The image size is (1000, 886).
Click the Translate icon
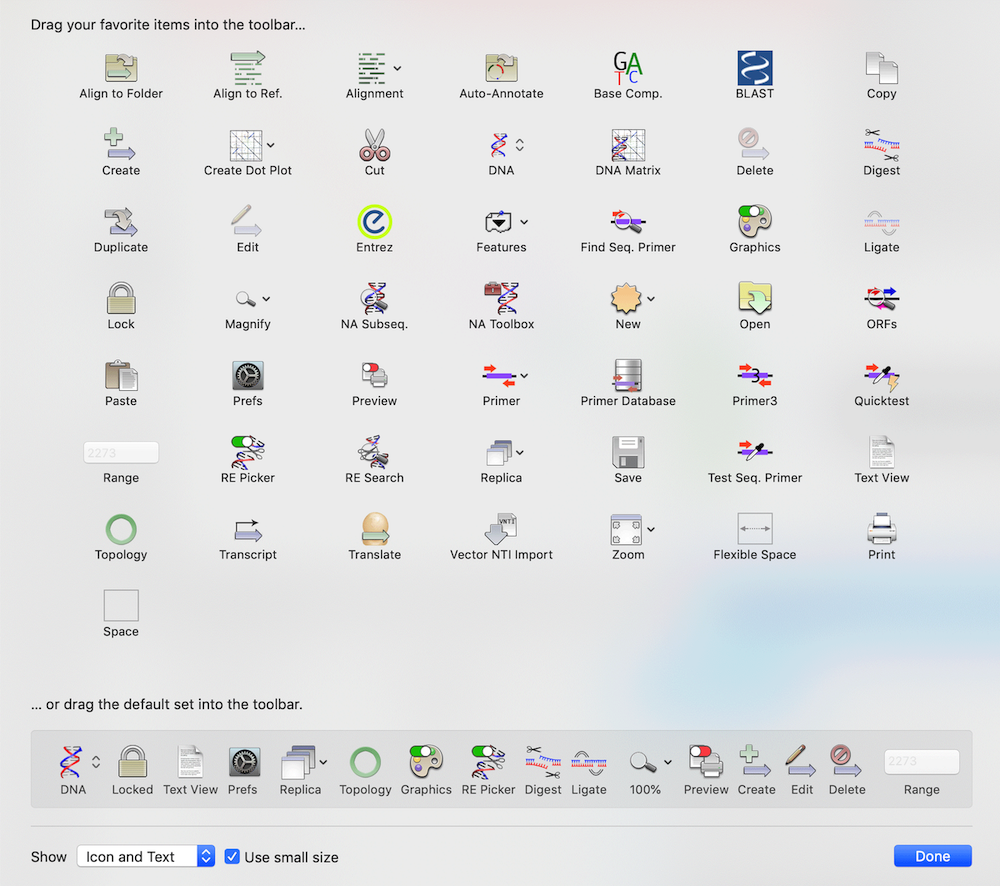point(374,529)
